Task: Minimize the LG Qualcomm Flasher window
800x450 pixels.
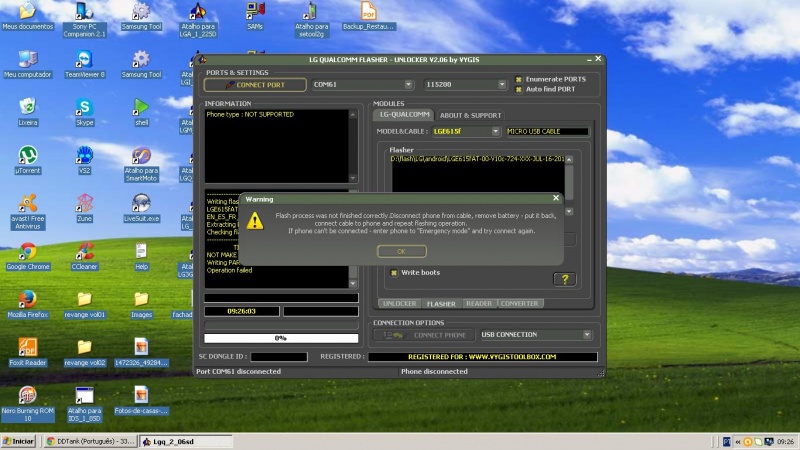Action: click(x=589, y=59)
